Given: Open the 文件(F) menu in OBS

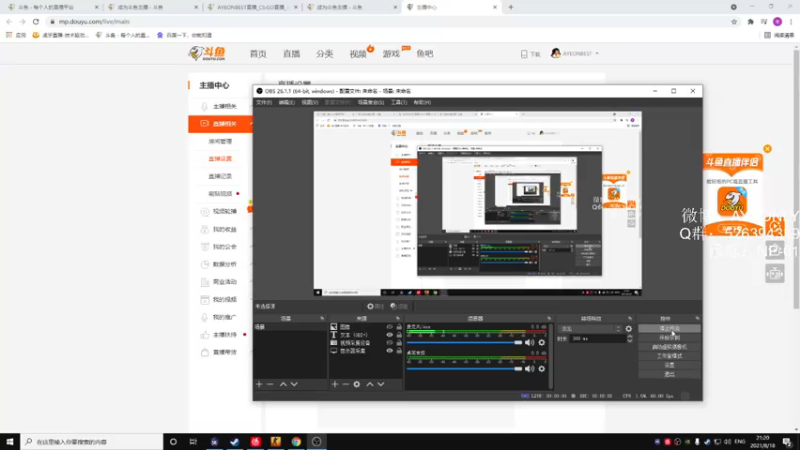Looking at the screenshot, I should coord(264,103).
